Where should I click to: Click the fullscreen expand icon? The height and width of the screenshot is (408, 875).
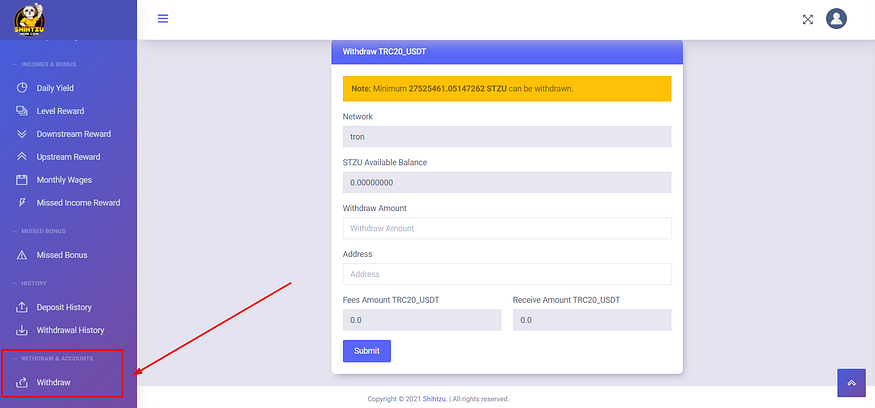(807, 20)
